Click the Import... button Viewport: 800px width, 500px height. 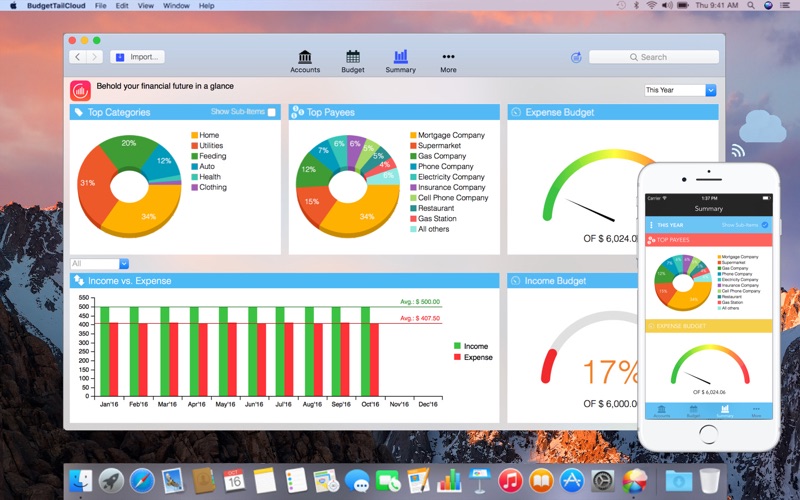(x=137, y=57)
